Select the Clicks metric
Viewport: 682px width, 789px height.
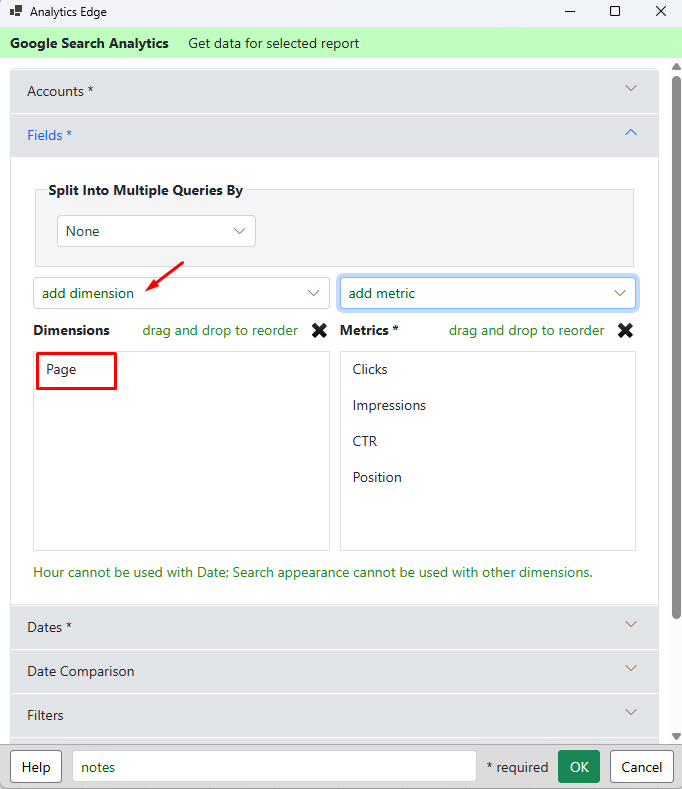[370, 369]
